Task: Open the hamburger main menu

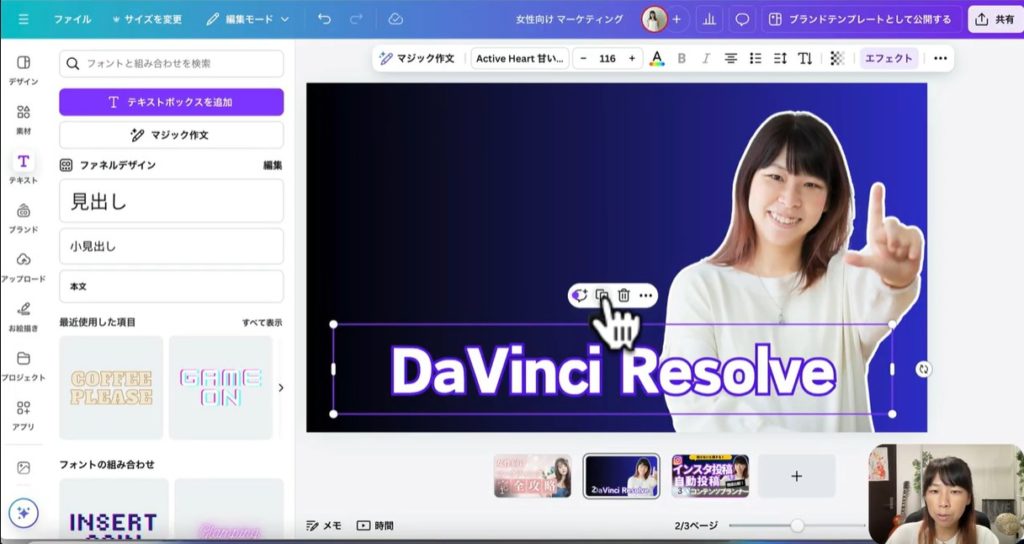Action: click(x=23, y=19)
